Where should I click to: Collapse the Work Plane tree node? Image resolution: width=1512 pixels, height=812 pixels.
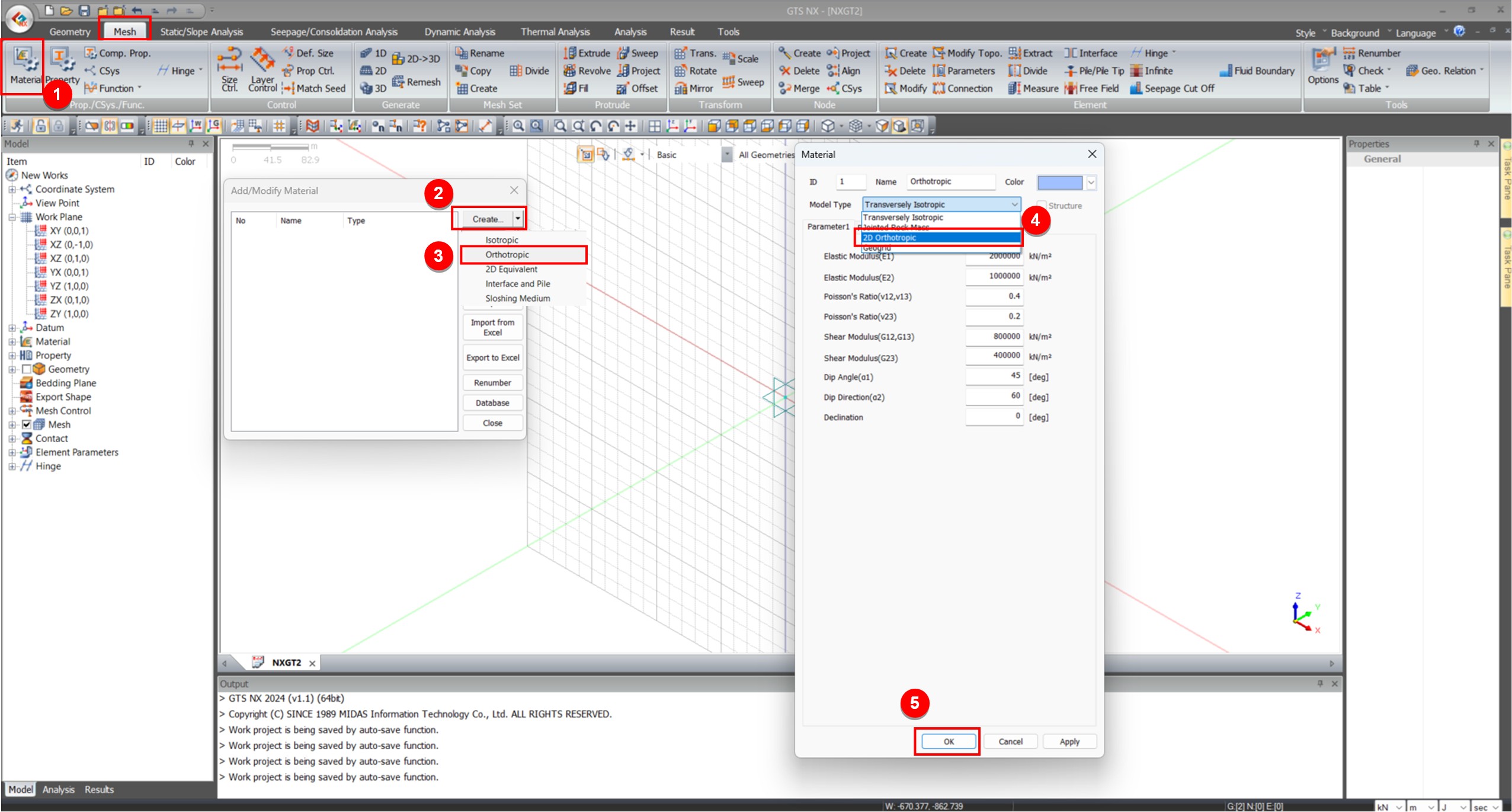tap(12, 217)
